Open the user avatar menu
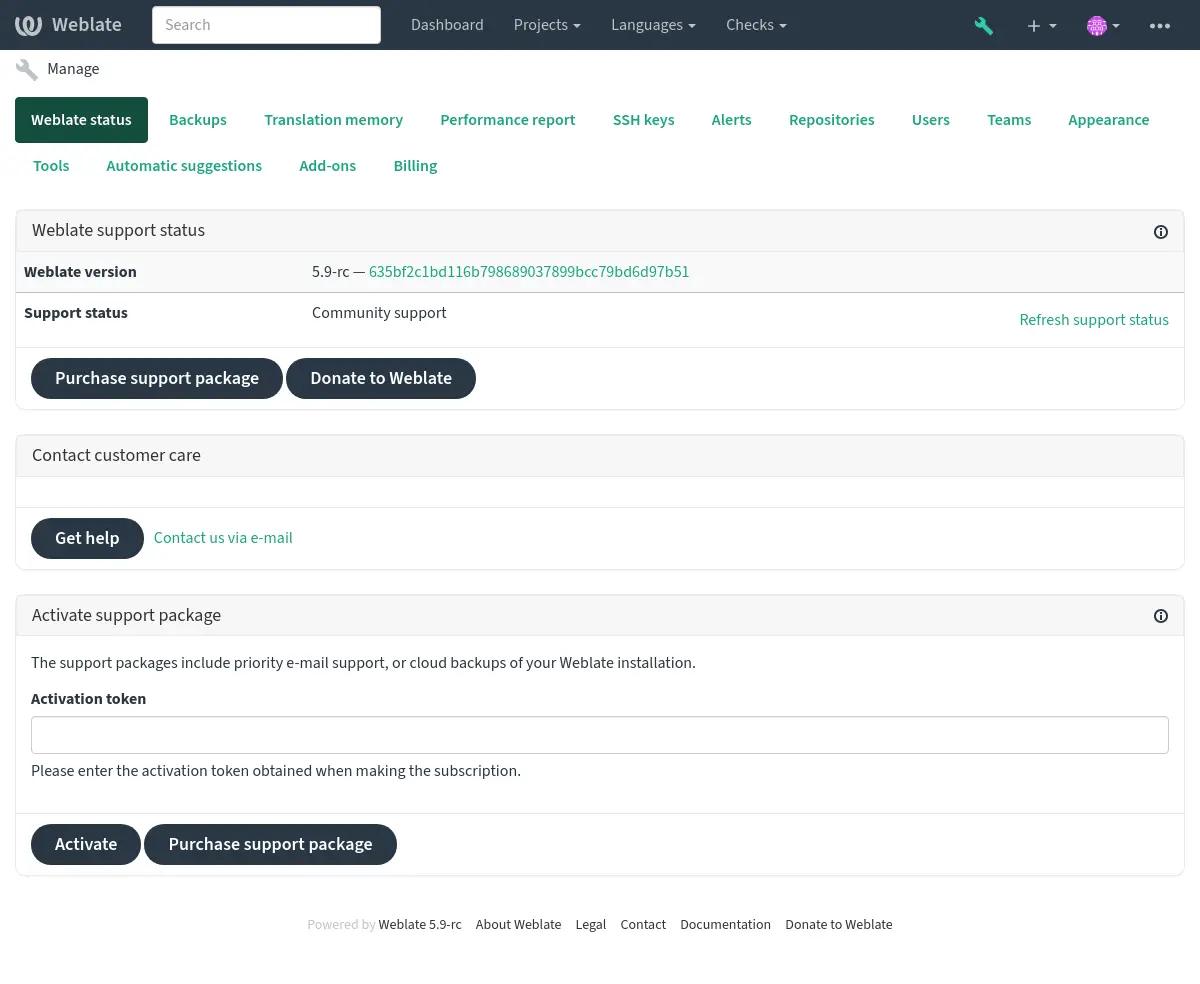The width and height of the screenshot is (1200, 984). click(x=1103, y=26)
